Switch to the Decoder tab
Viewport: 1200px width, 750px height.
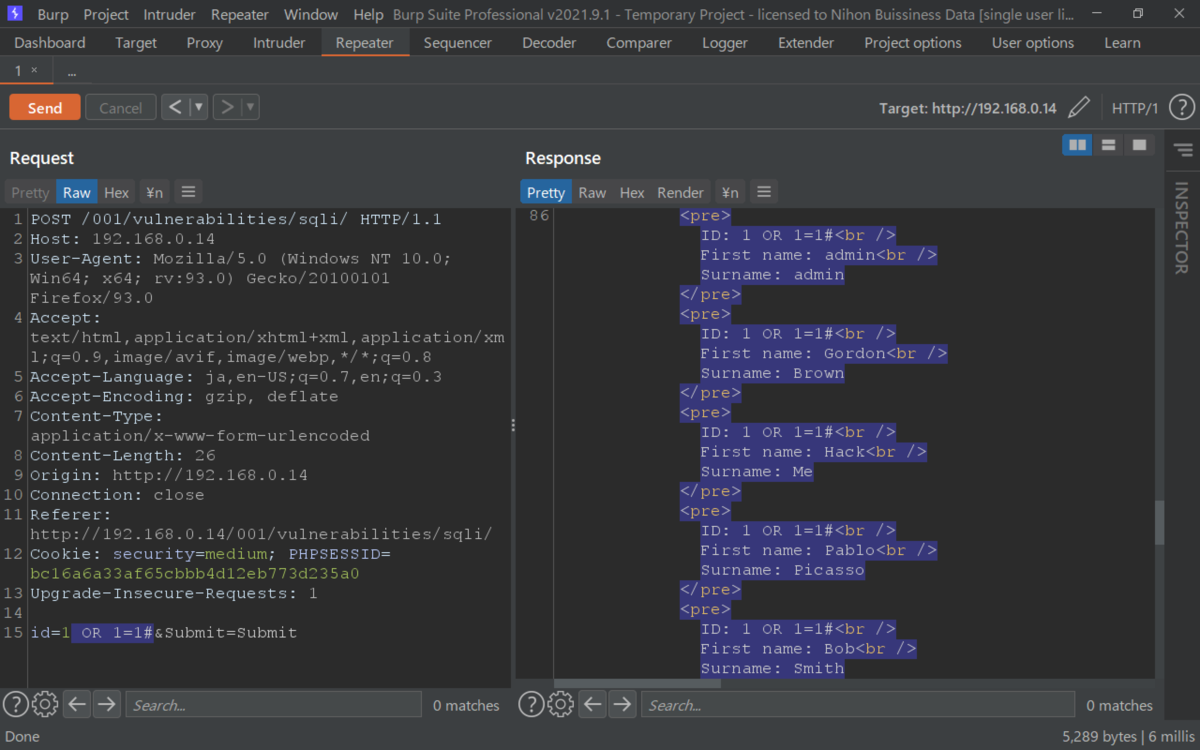(x=549, y=43)
